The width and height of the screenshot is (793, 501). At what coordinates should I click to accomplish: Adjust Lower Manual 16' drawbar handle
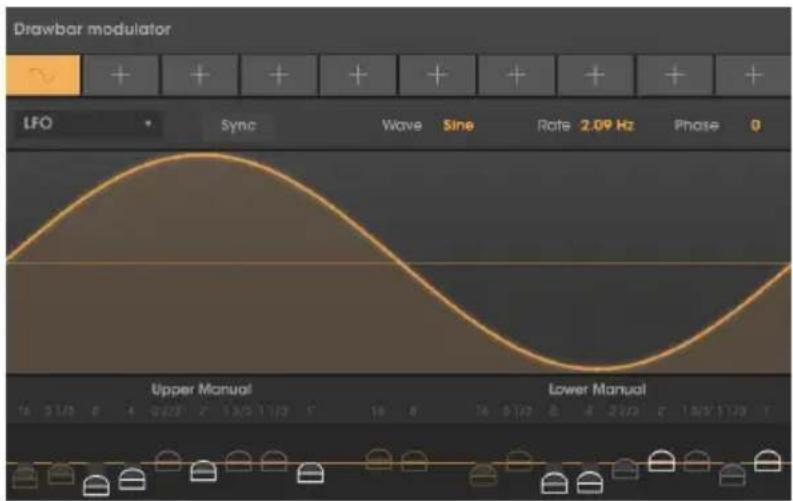click(x=483, y=475)
